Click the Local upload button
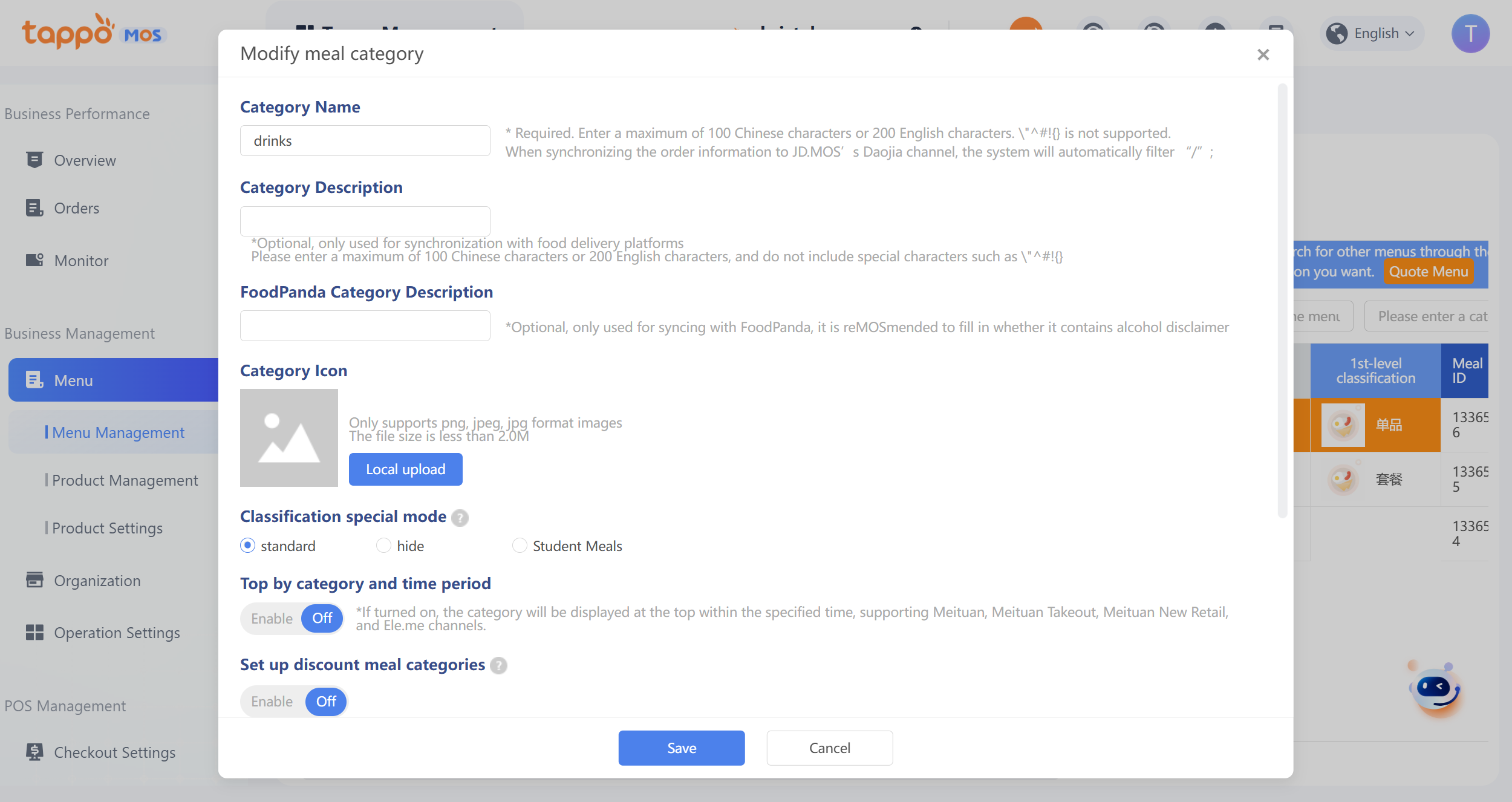1512x802 pixels. 405,469
